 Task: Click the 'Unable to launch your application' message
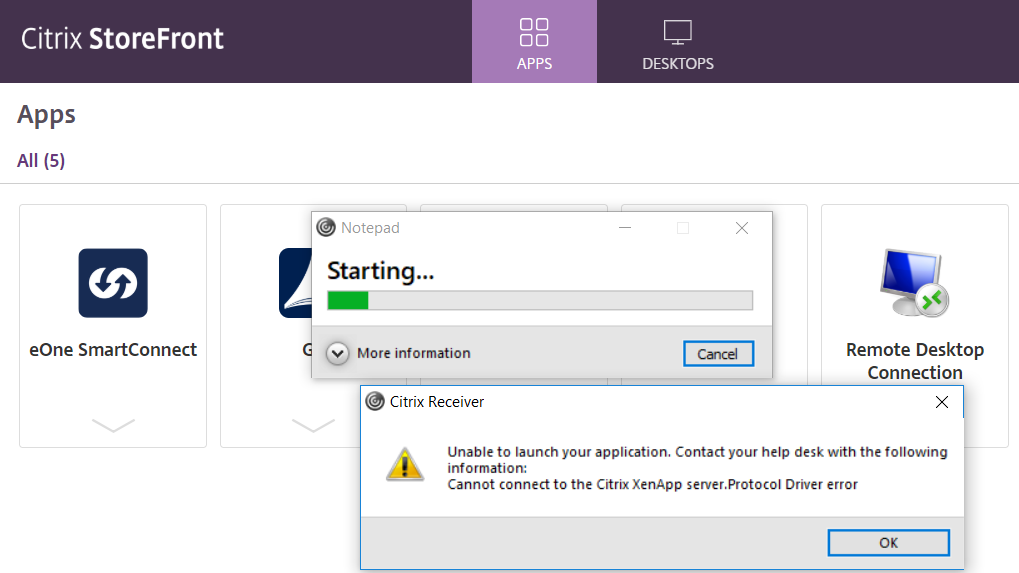point(697,459)
